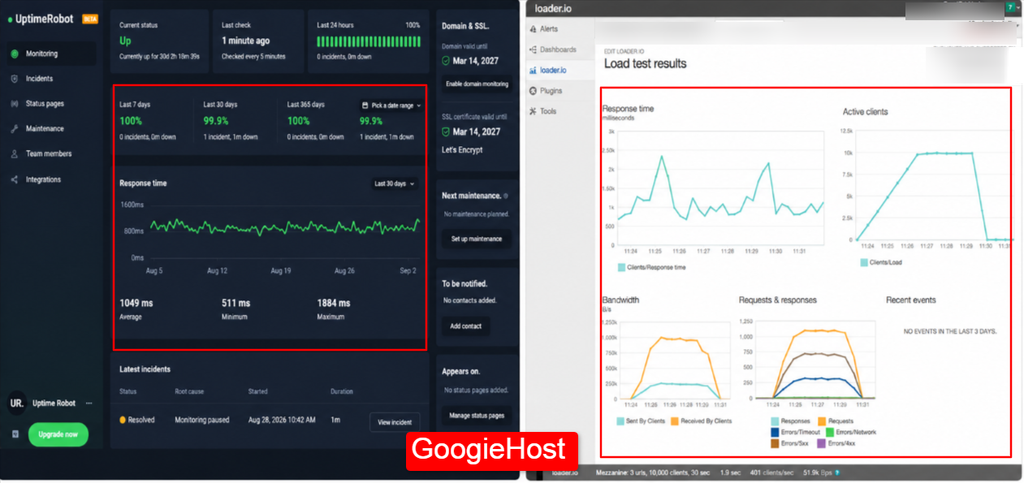This screenshot has width=1024, height=483.
Task: Select loader.io item in loader.io sidebar
Action: tap(562, 70)
